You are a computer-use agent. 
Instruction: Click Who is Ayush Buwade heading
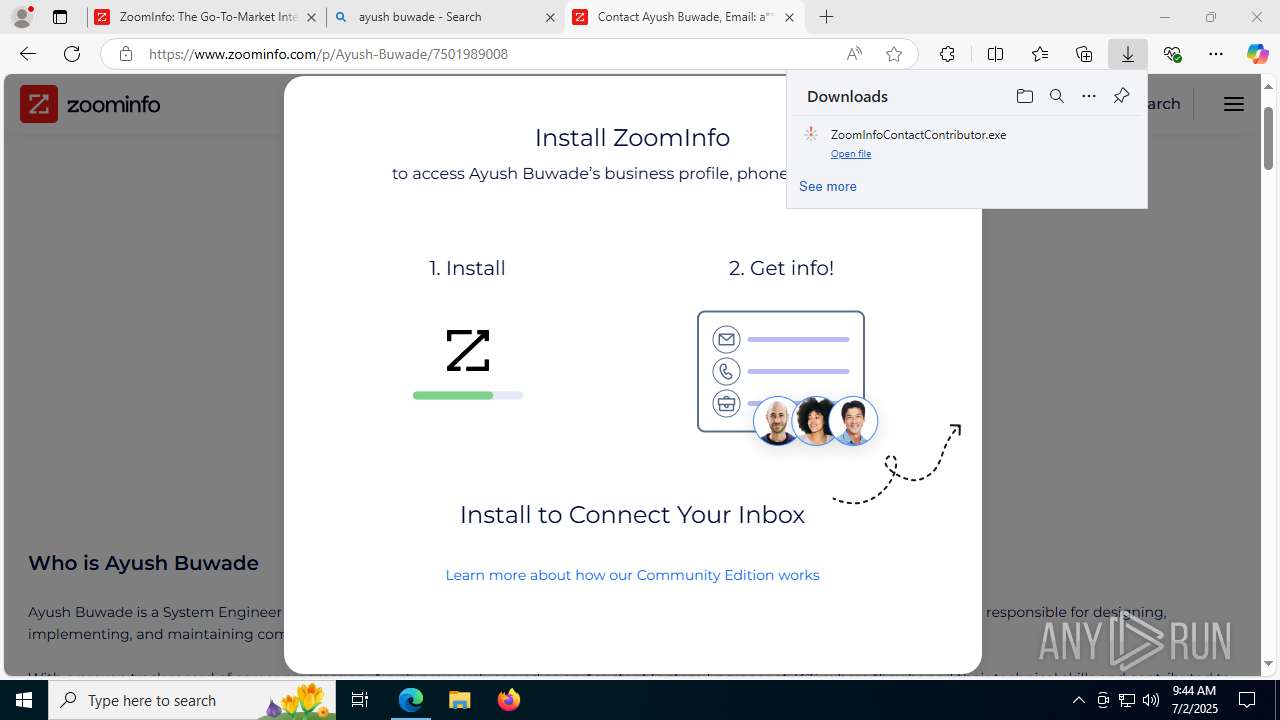[x=143, y=563]
